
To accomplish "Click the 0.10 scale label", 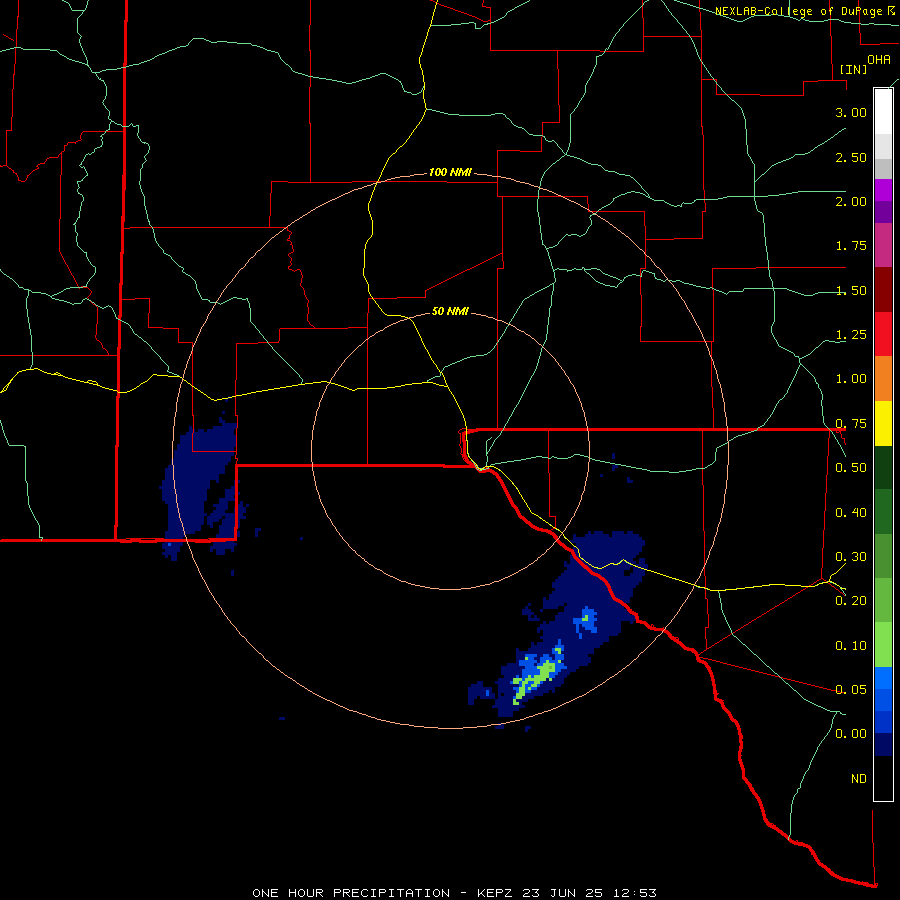I will 851,646.
